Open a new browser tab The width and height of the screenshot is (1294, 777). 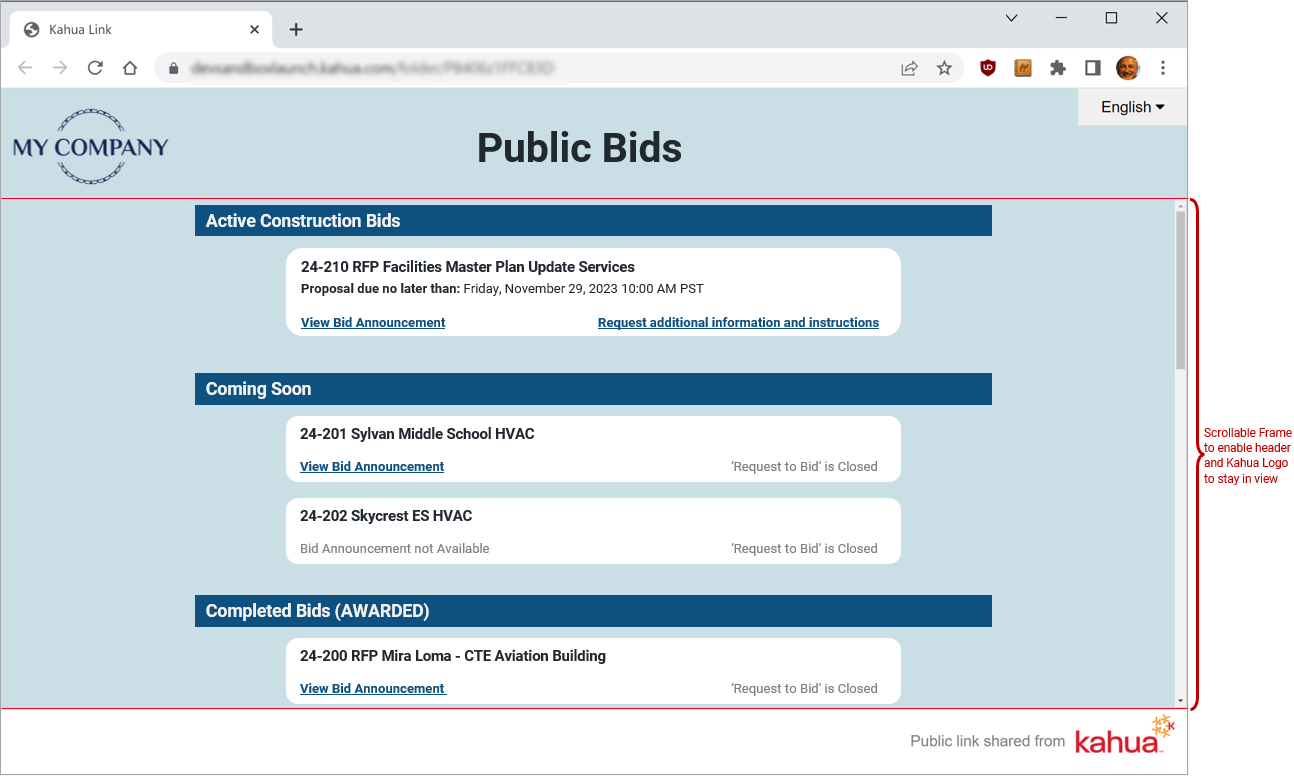click(296, 30)
